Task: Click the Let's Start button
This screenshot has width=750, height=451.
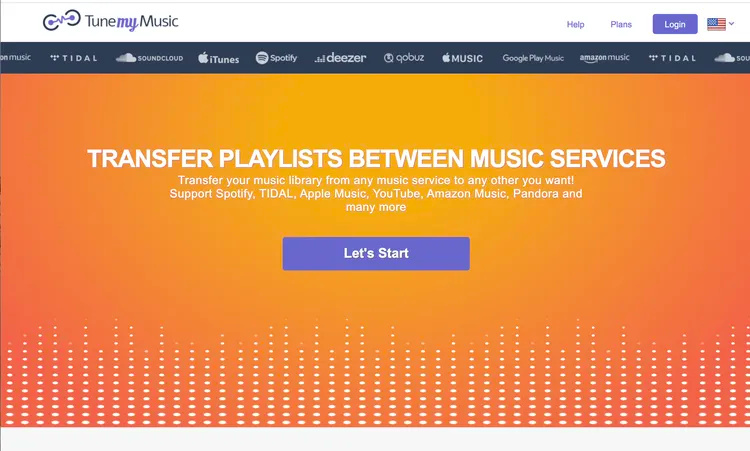Action: pos(376,253)
